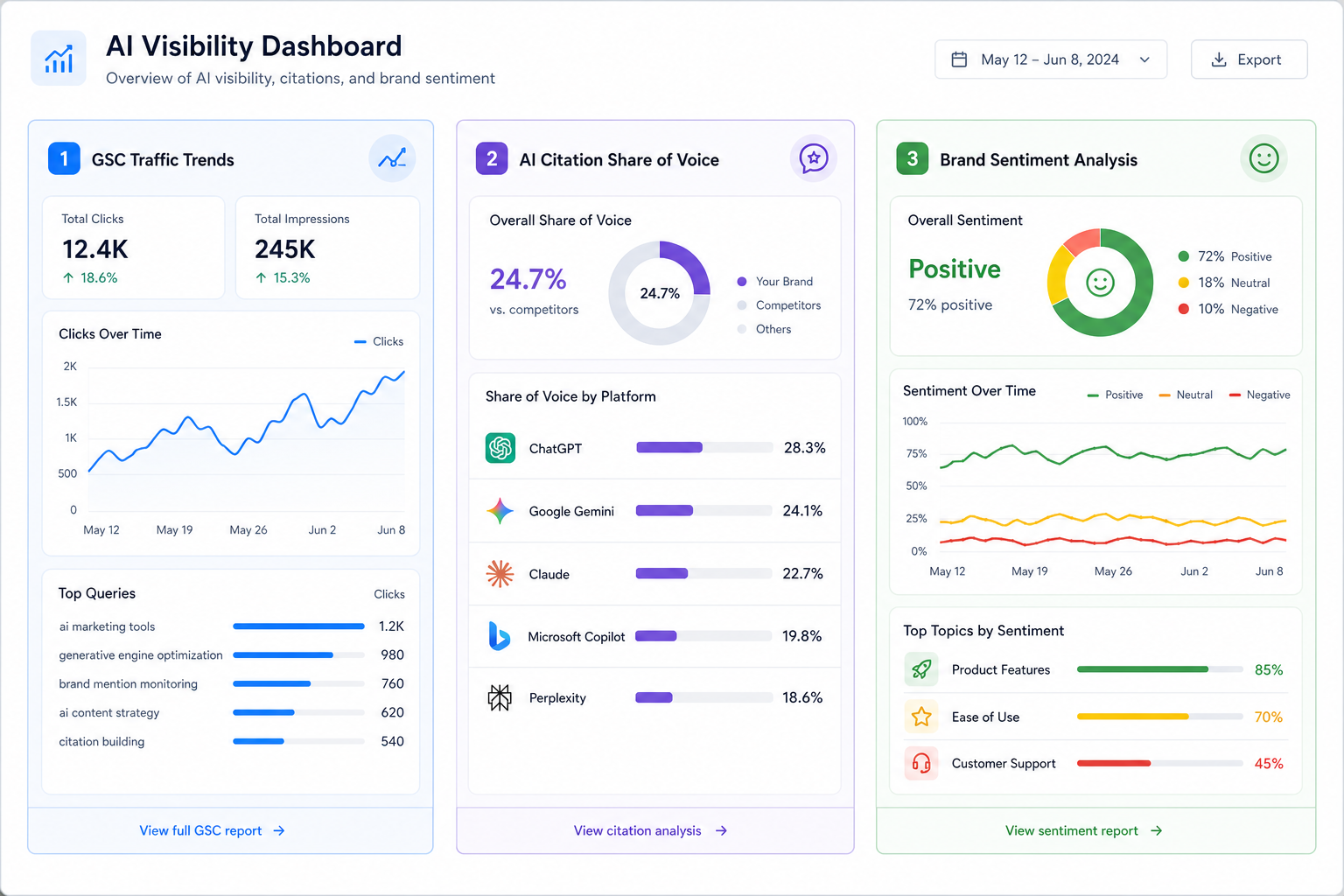Click the up arrow beside 15.3%
The height and width of the screenshot is (896, 1344).
(261, 277)
